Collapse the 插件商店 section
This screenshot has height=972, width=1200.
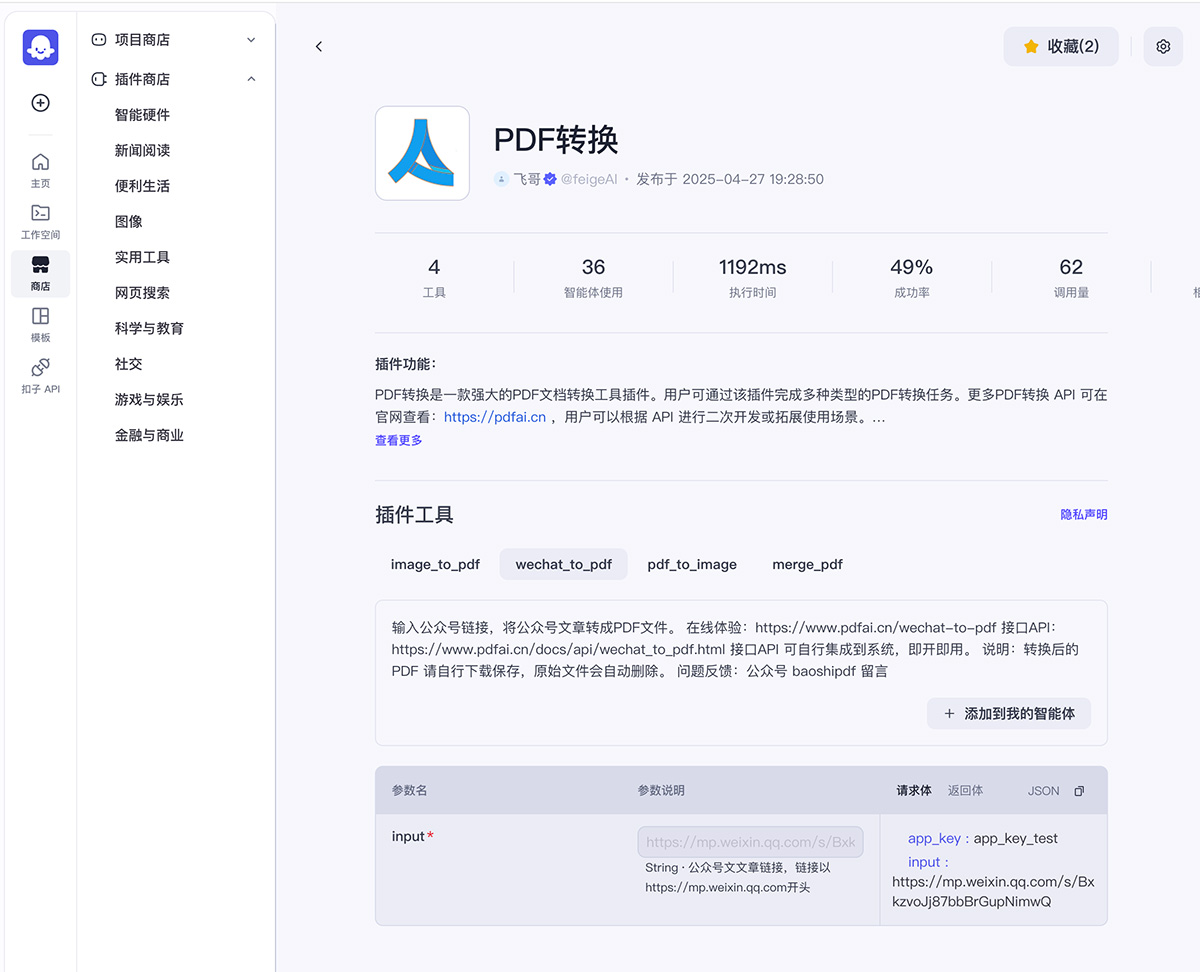[251, 79]
